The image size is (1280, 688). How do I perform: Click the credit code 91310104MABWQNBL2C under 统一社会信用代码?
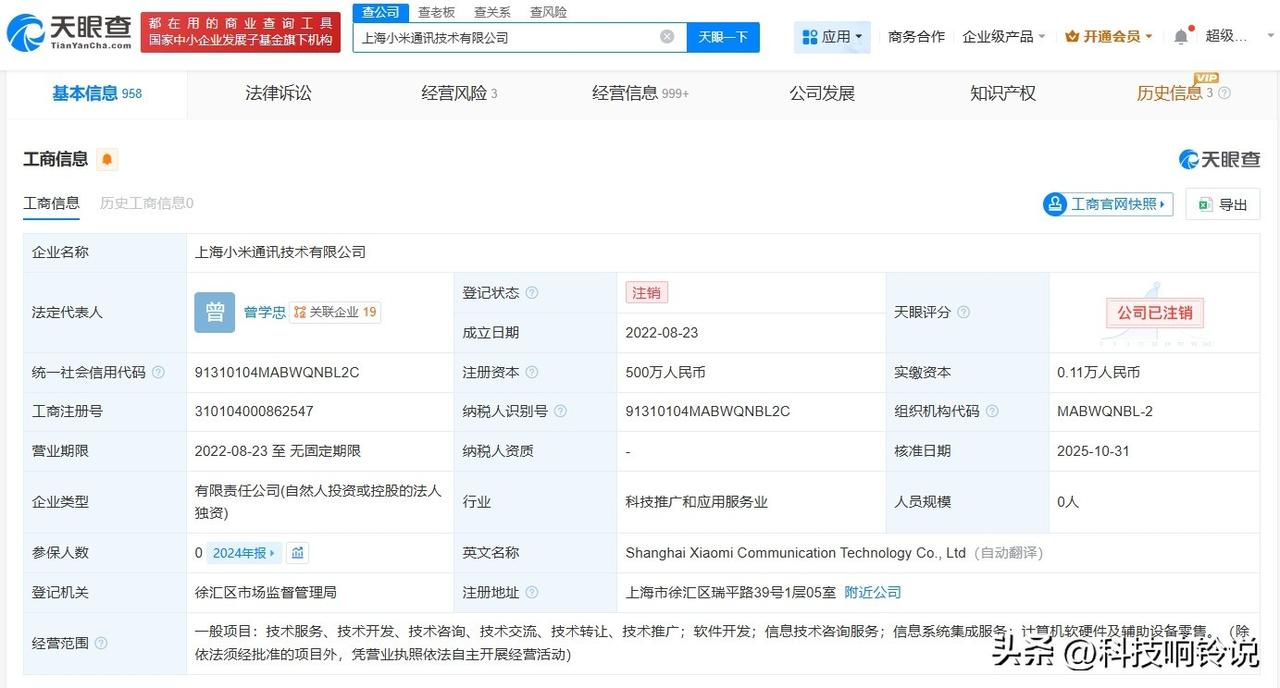(x=277, y=372)
